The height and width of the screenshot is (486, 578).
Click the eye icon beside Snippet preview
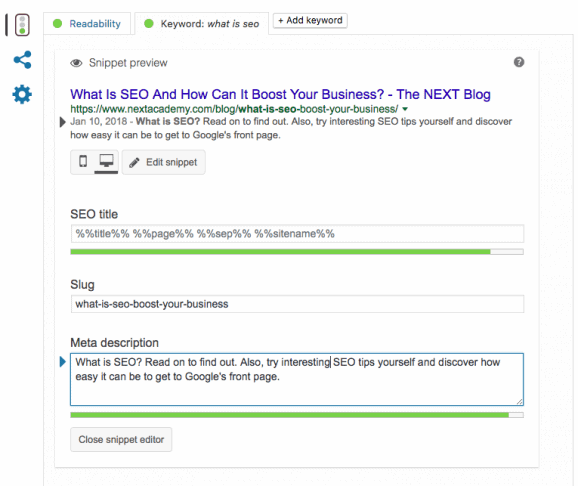point(76,63)
